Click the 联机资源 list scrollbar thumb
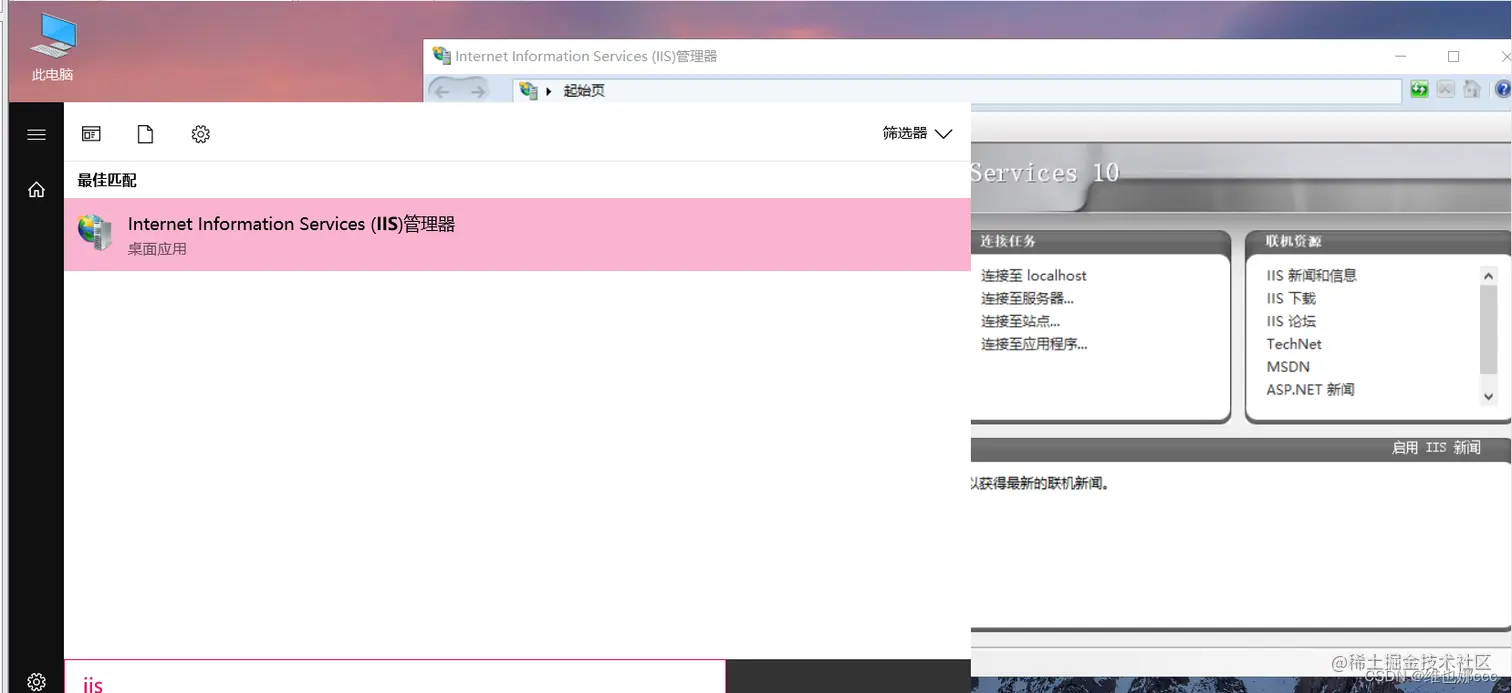Image resolution: width=1512 pixels, height=693 pixels. (1488, 330)
